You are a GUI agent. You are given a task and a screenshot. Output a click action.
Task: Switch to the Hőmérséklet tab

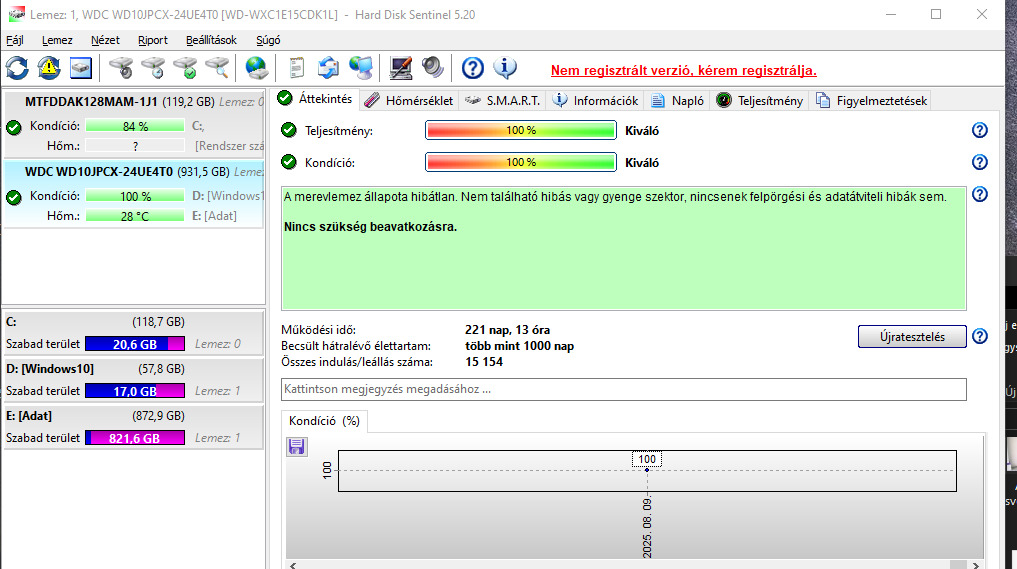(x=409, y=101)
